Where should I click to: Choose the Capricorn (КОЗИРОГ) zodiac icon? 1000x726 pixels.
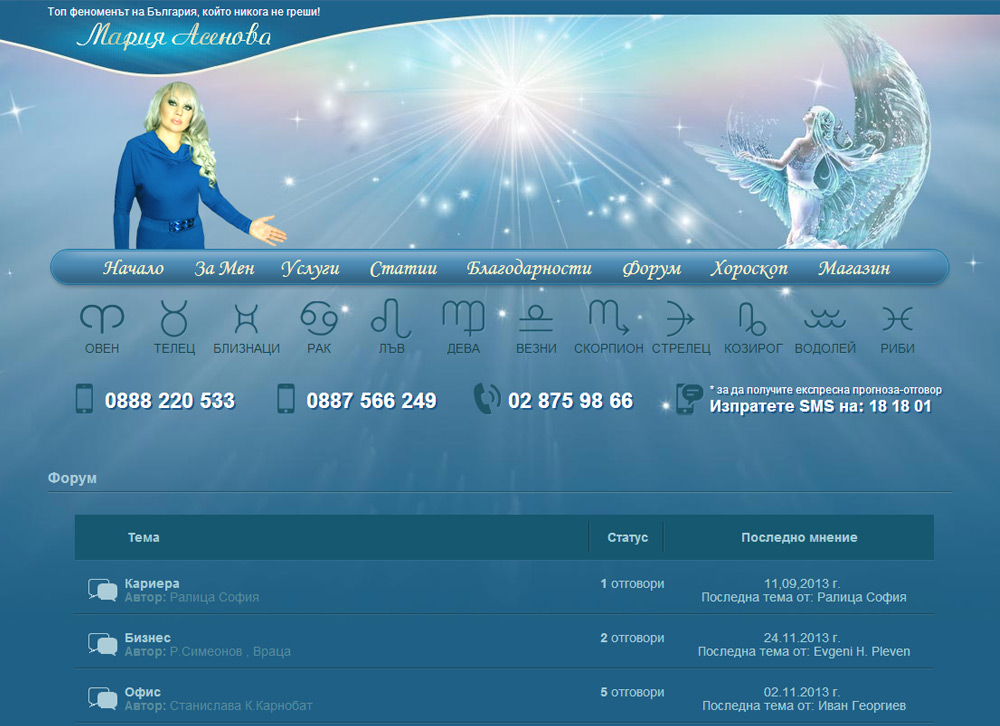pyautogui.click(x=752, y=319)
